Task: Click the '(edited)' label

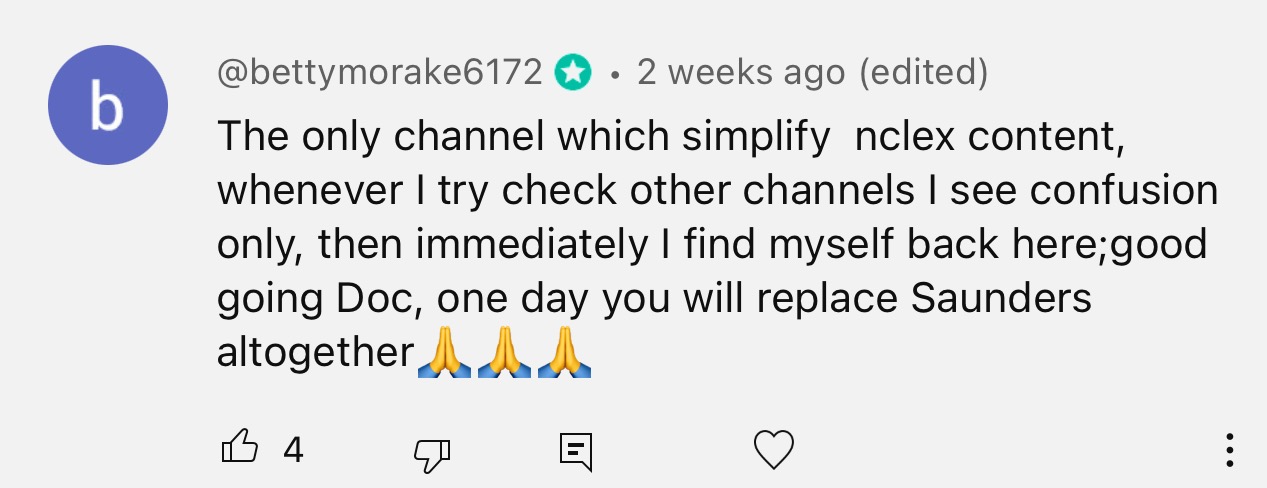Action: coord(923,73)
